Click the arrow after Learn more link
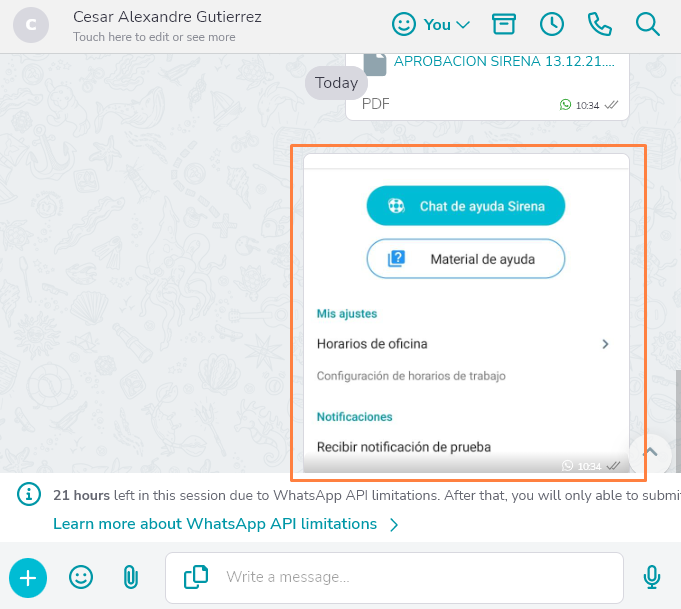 click(x=394, y=525)
